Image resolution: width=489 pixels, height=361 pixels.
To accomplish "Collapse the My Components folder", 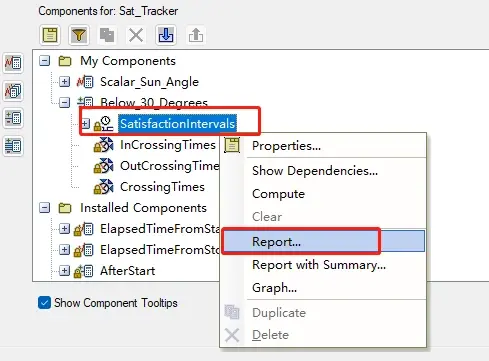I will (44, 61).
